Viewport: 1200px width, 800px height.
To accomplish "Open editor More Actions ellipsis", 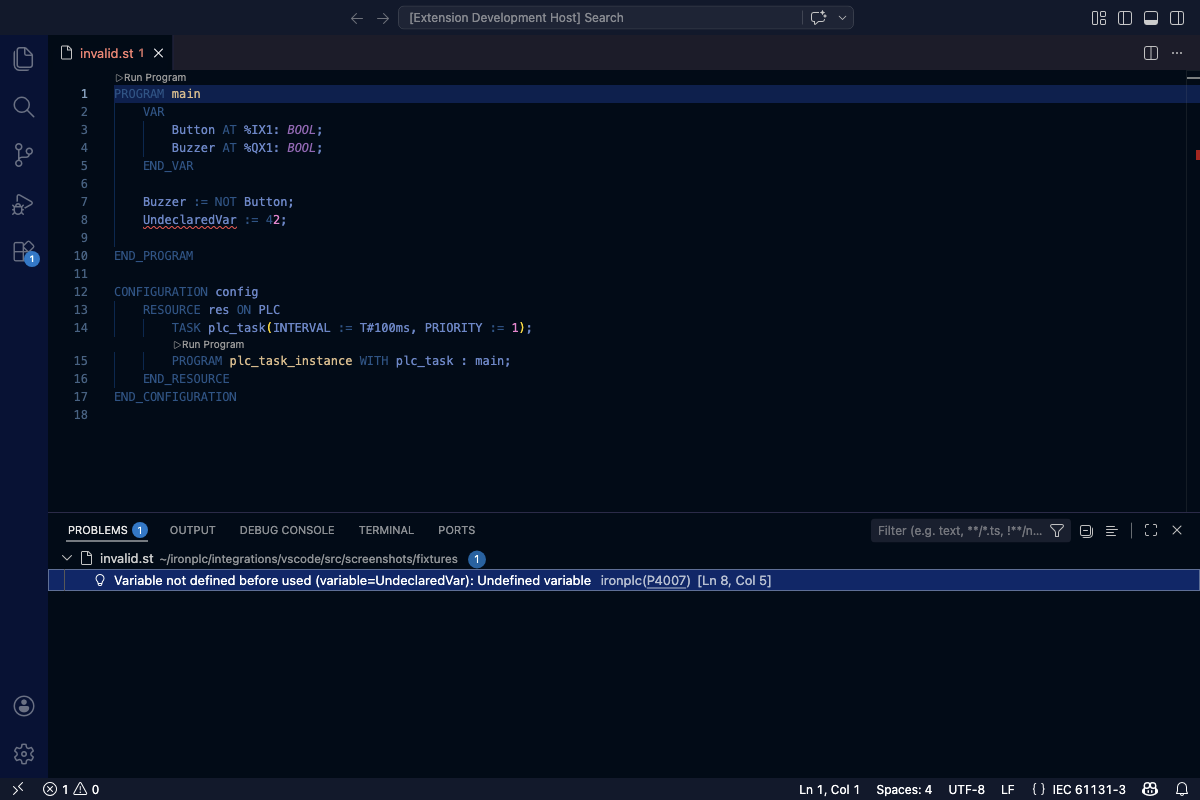I will [1177, 53].
